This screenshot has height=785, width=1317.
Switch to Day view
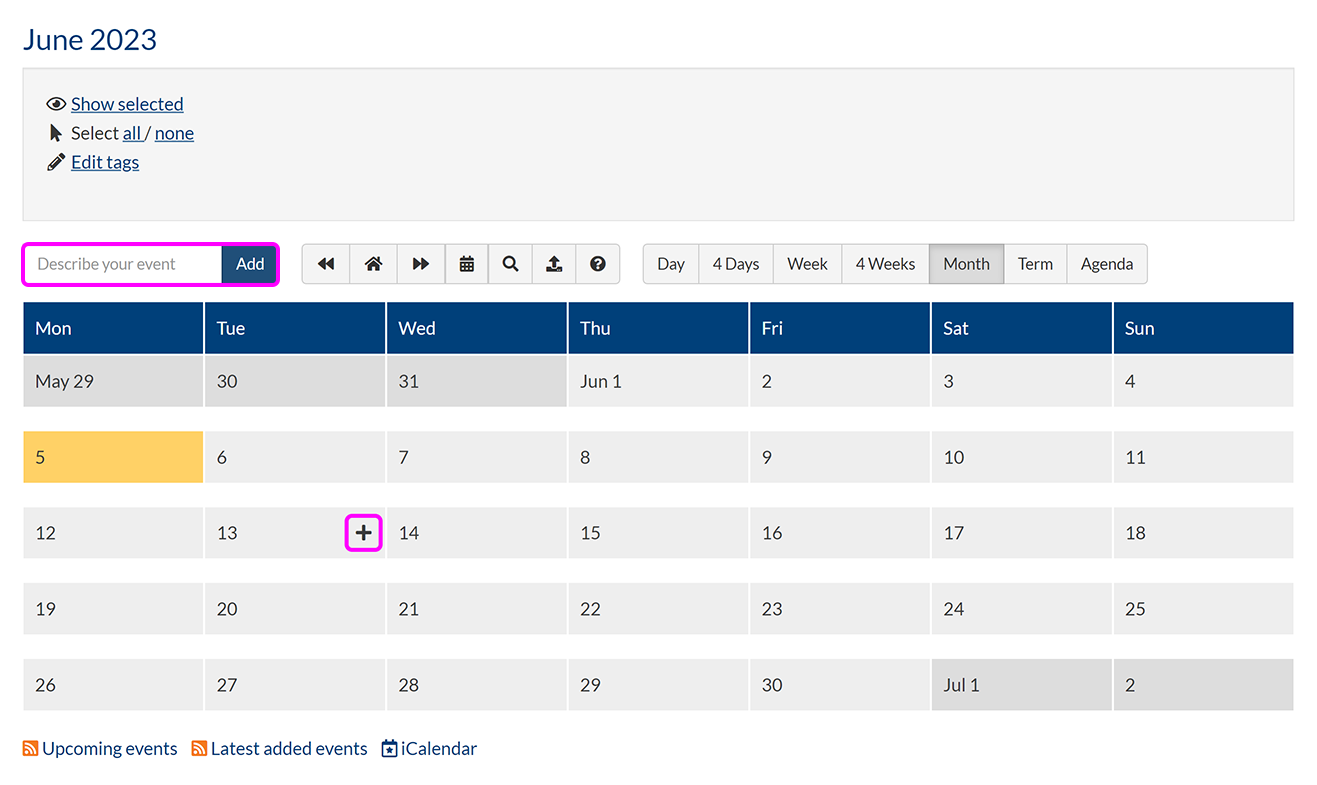(x=671, y=264)
